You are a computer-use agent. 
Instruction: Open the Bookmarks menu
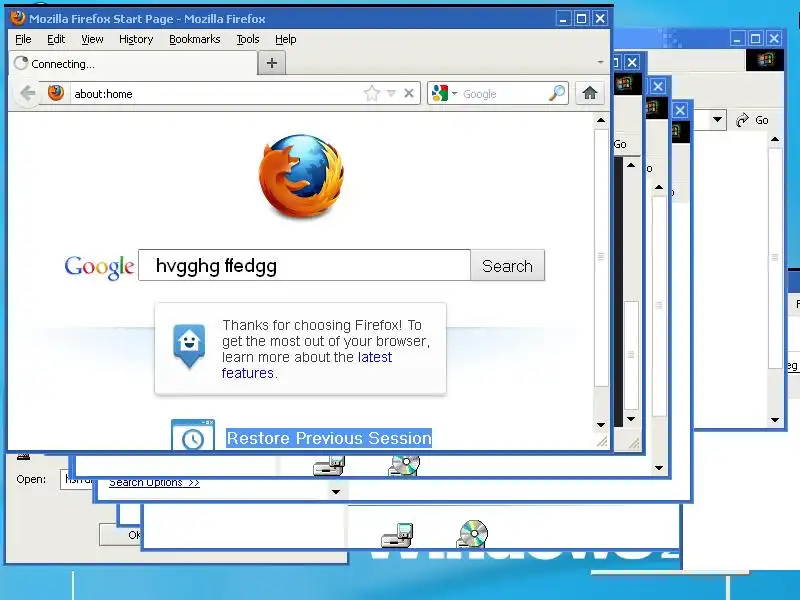coord(194,39)
